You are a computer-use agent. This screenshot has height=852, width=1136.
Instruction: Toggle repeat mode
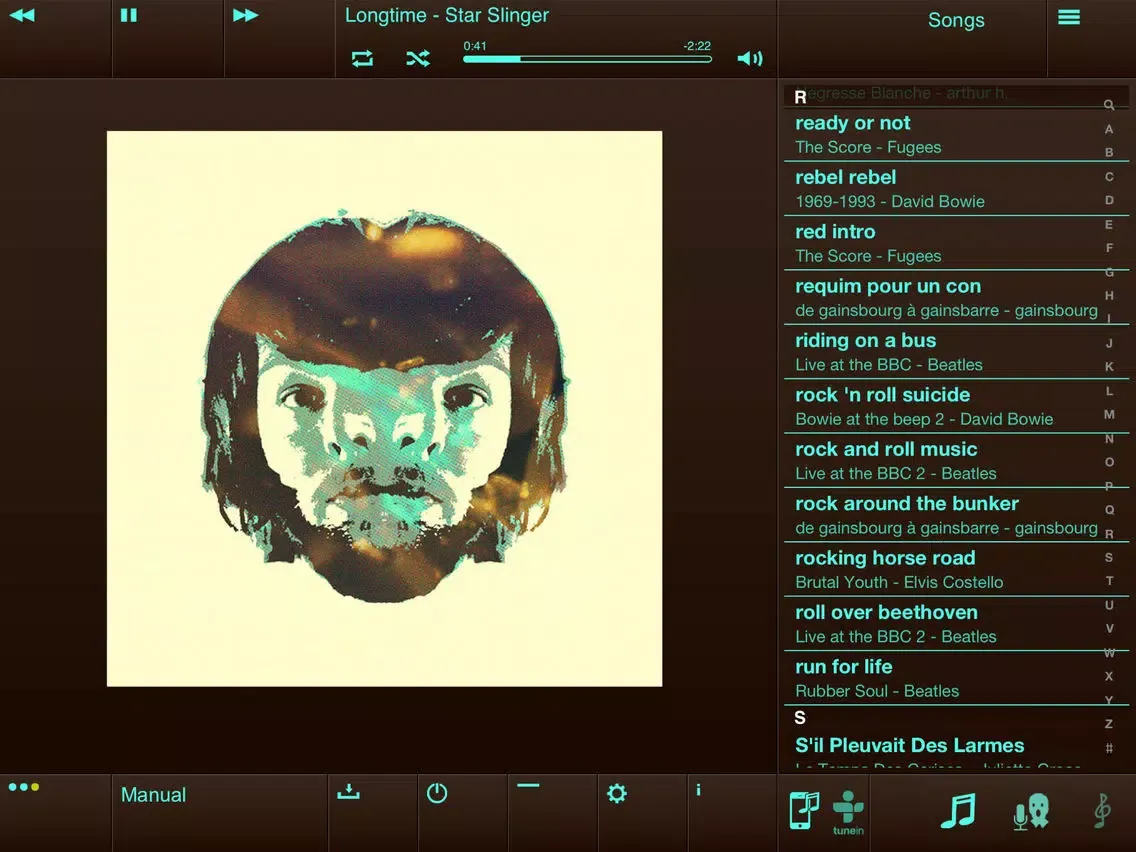(362, 59)
